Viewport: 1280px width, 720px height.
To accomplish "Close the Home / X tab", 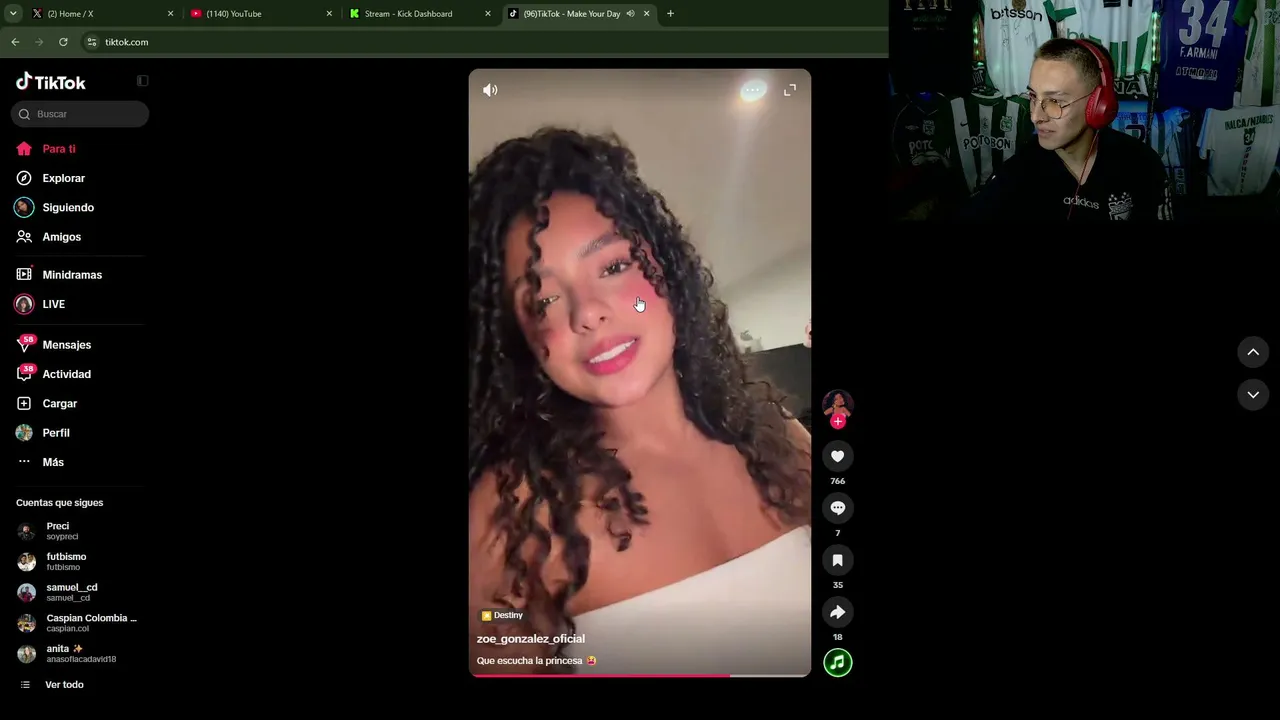I will coord(170,14).
